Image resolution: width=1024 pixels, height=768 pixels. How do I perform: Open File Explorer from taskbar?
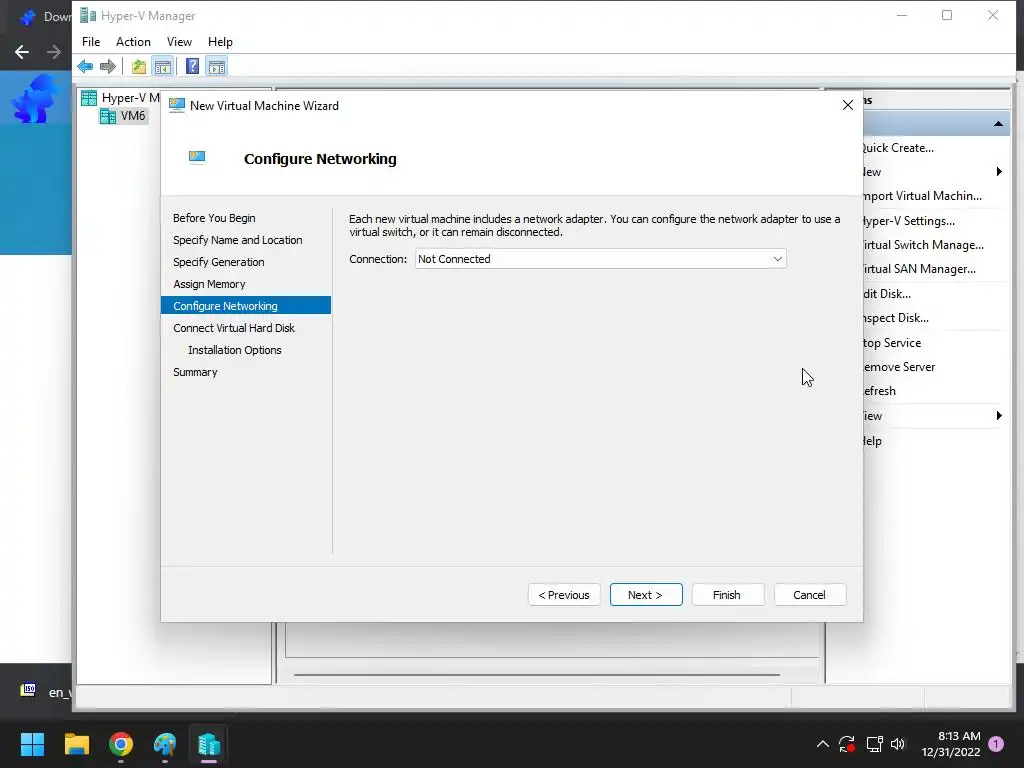tap(76, 744)
